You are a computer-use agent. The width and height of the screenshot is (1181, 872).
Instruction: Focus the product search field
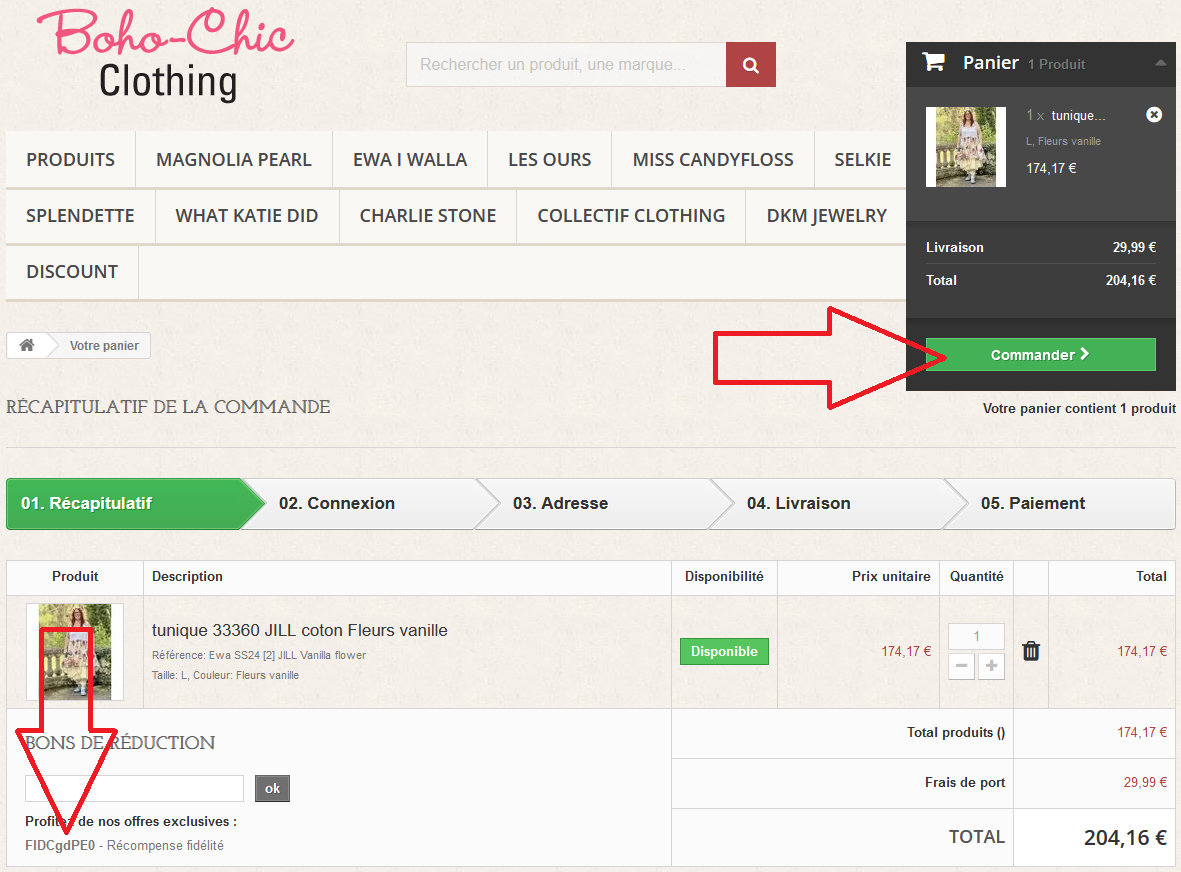click(x=566, y=65)
